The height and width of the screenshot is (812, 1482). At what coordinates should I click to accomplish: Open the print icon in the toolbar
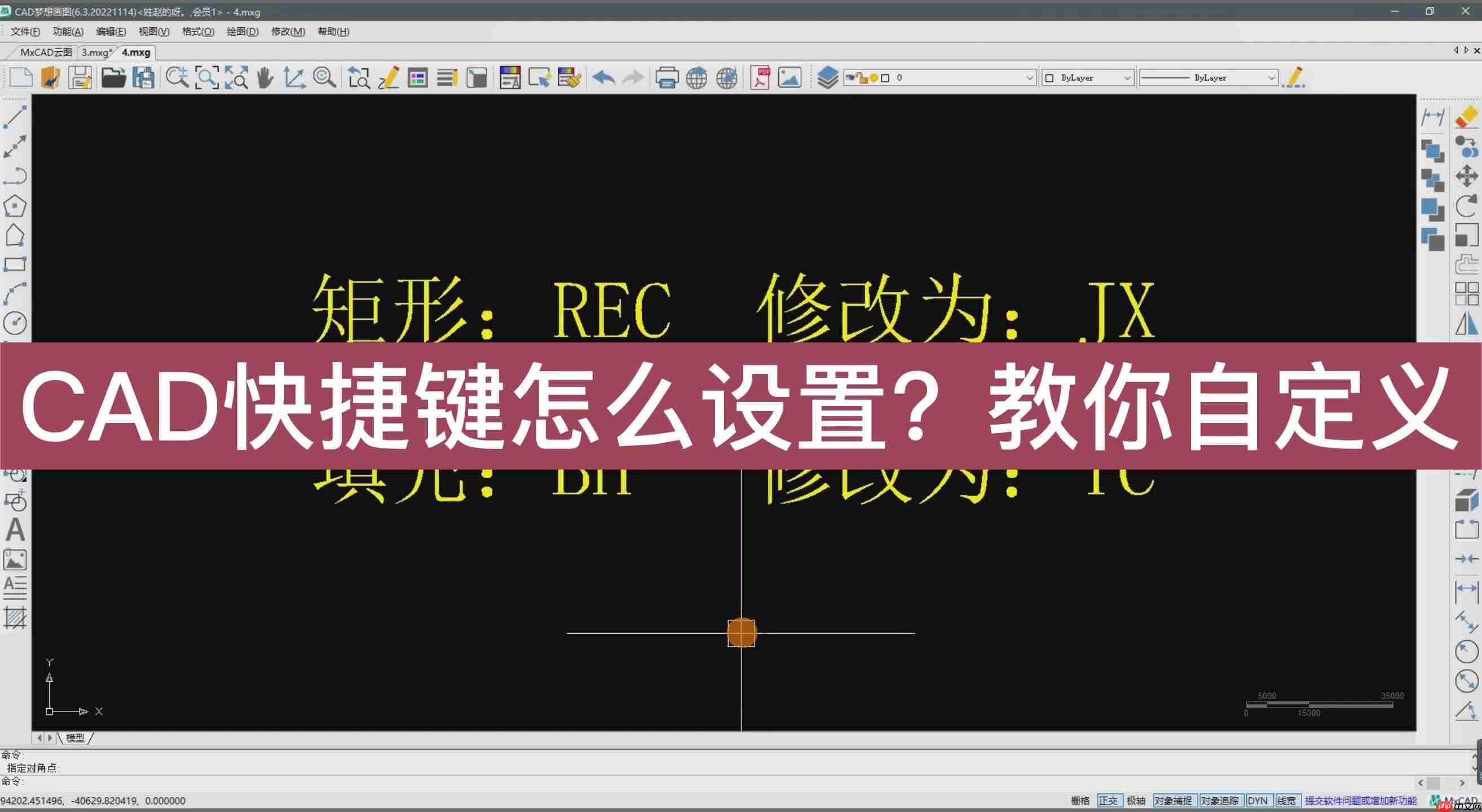coord(666,78)
